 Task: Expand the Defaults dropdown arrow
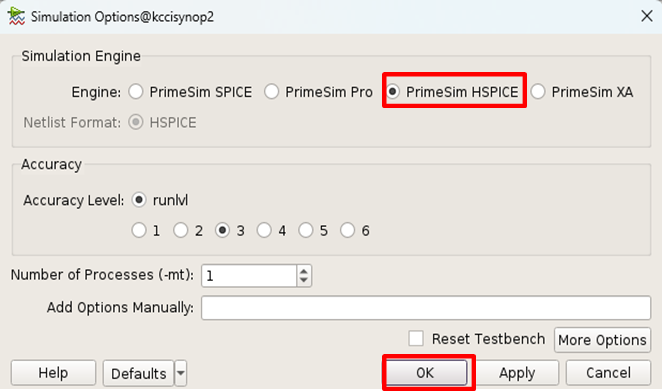tap(181, 373)
